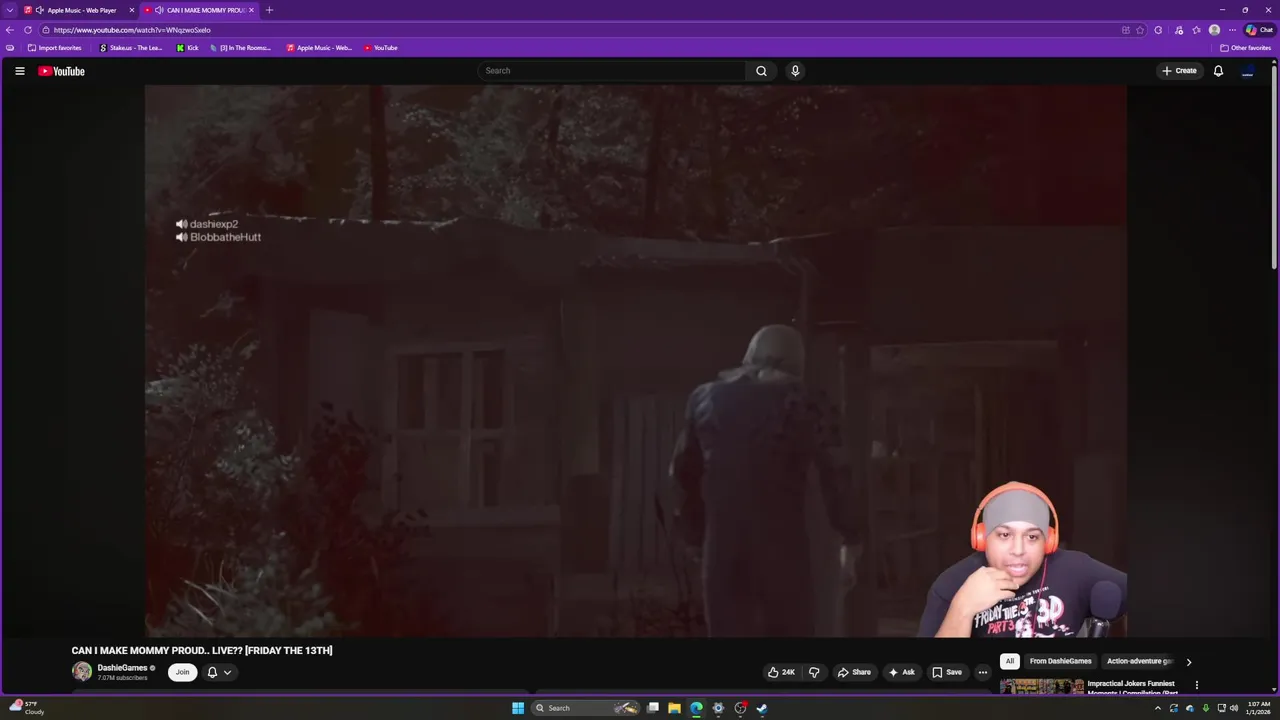Mute the Apple Music tab audio
The image size is (1280, 720).
39,10
